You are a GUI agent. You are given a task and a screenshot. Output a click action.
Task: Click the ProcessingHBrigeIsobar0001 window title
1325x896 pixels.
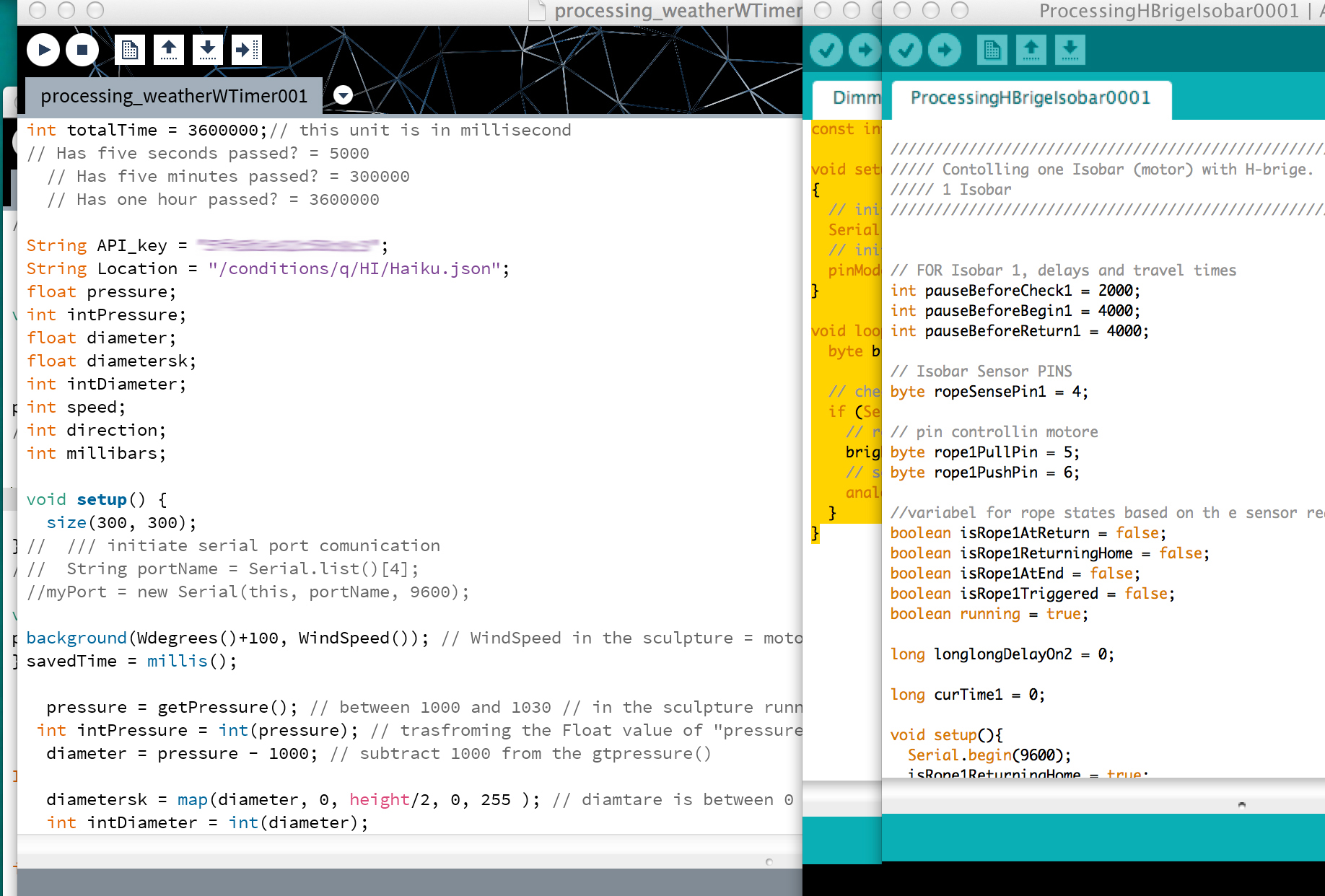coord(1168,11)
